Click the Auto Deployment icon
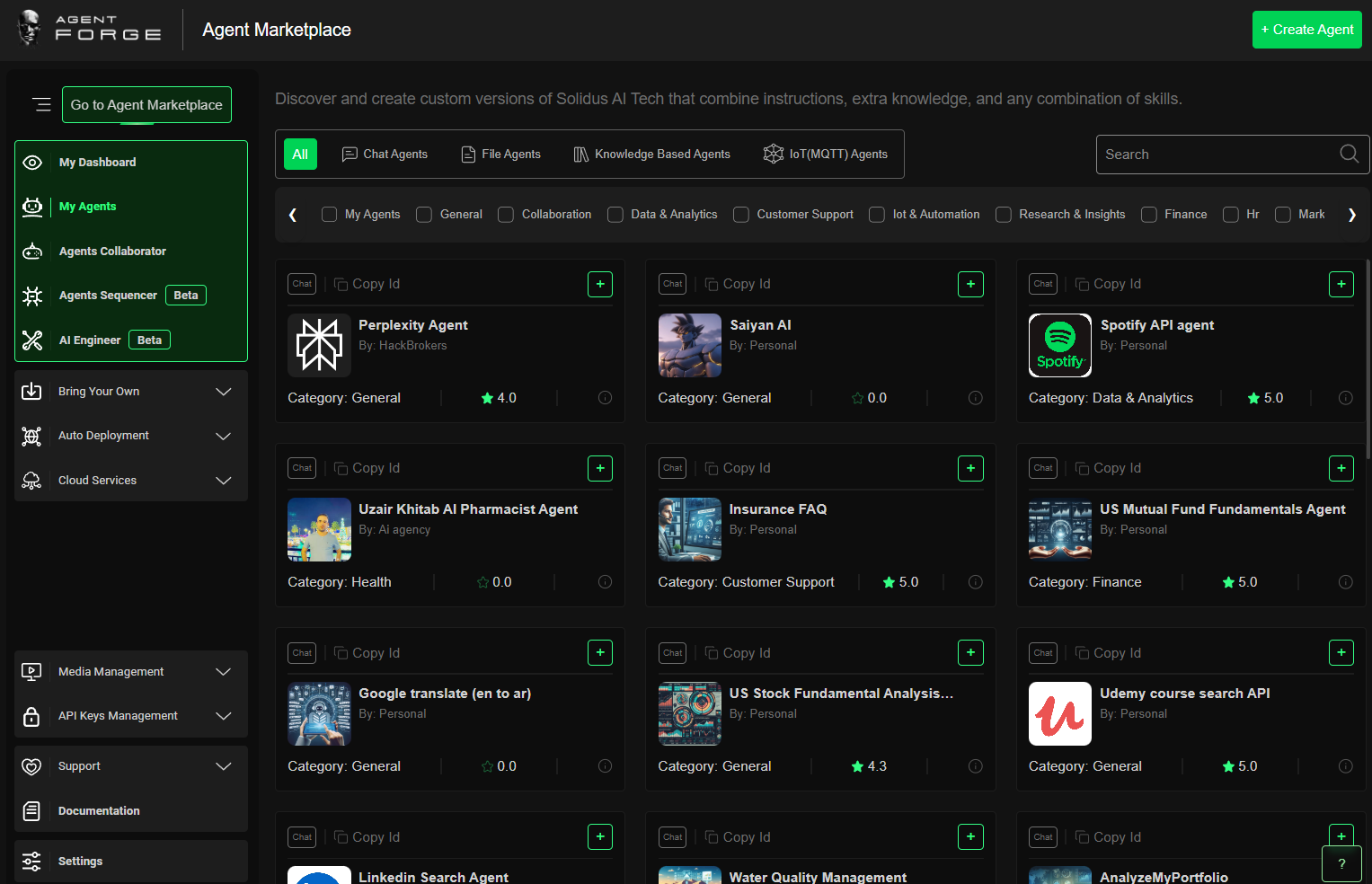Image resolution: width=1372 pixels, height=884 pixels. (31, 436)
